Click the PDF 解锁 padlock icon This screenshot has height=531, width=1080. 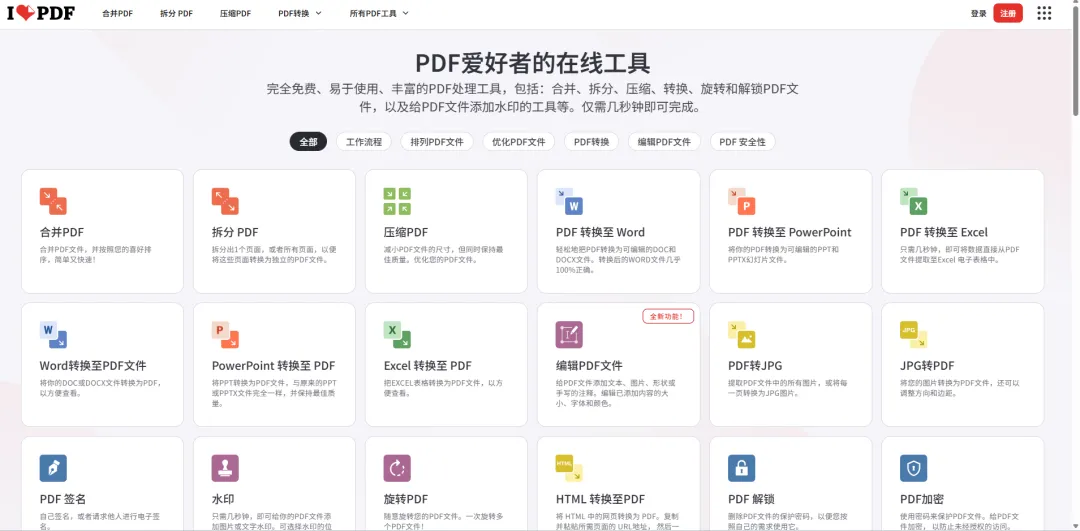point(741,468)
